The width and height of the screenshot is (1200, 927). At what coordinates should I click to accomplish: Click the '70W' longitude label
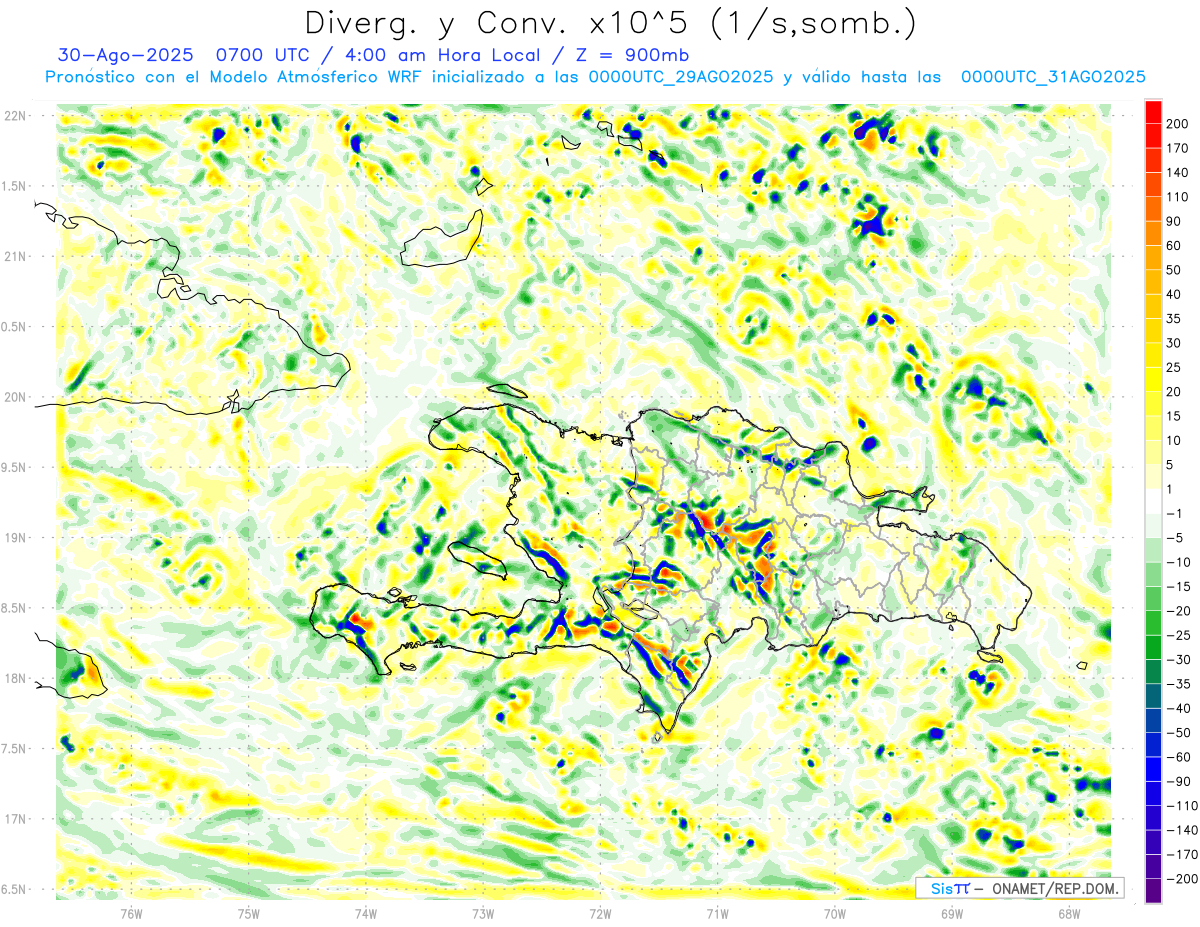(835, 913)
